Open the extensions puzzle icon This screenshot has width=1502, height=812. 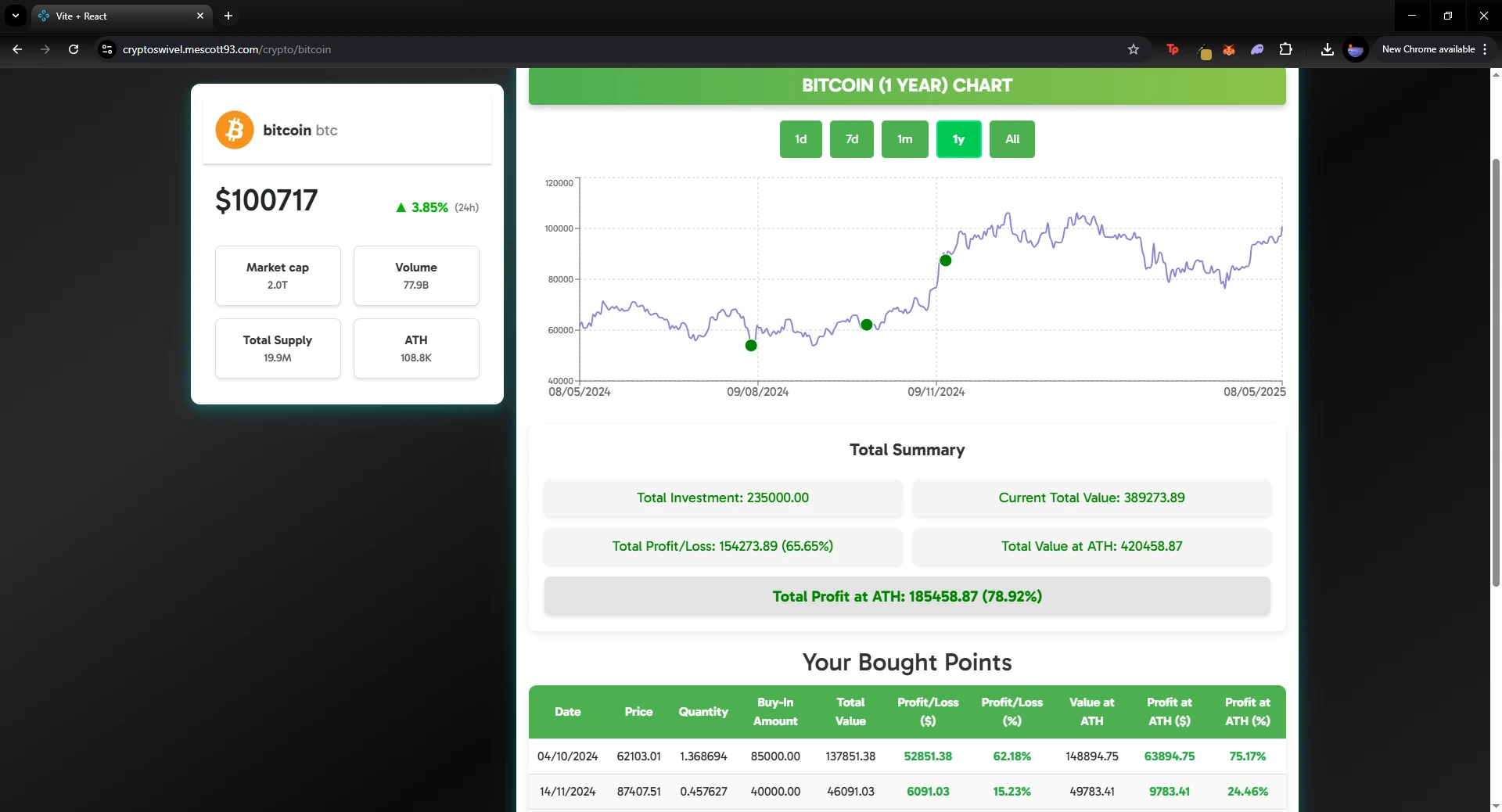1285,49
